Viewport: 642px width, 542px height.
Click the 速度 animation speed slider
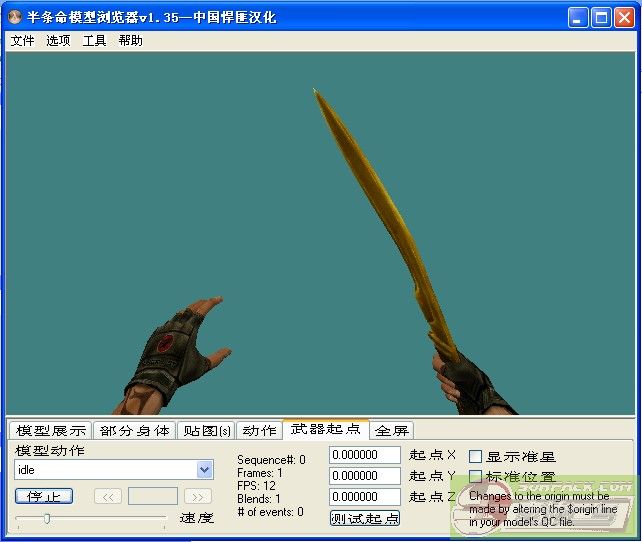point(90,518)
